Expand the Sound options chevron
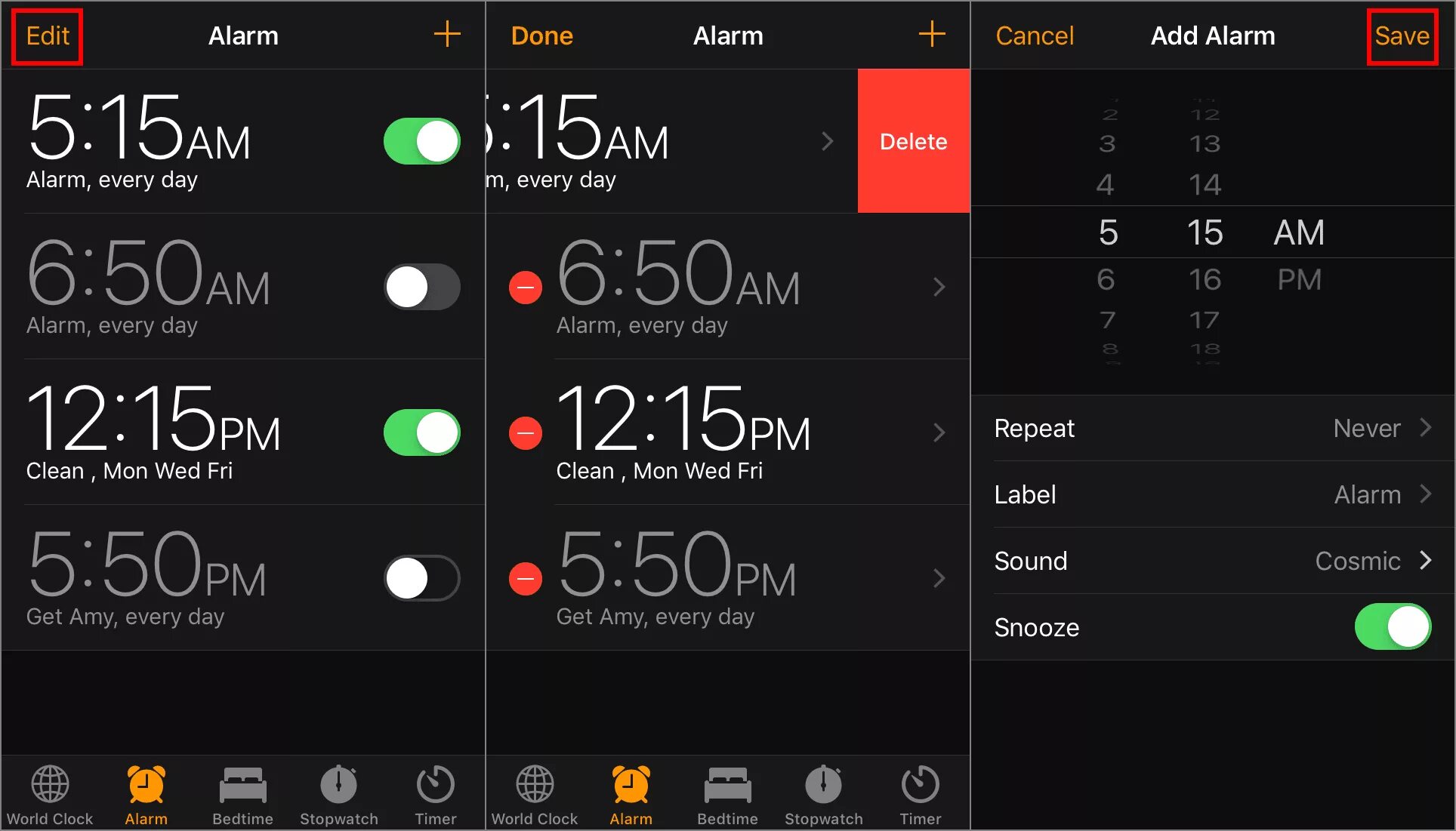1456x831 pixels. pyautogui.click(x=1432, y=560)
